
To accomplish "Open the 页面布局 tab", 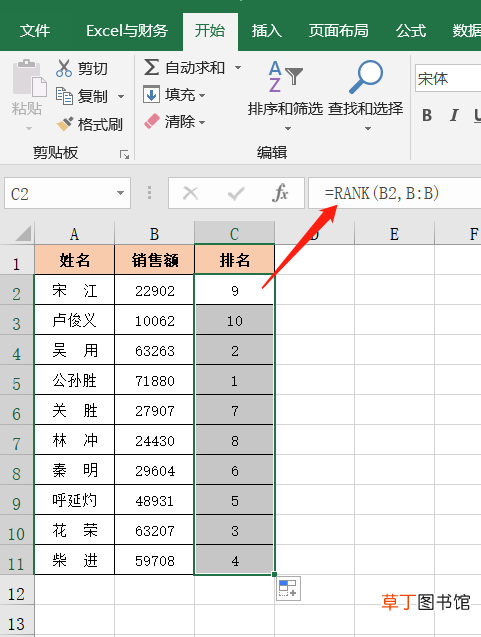I will click(338, 30).
